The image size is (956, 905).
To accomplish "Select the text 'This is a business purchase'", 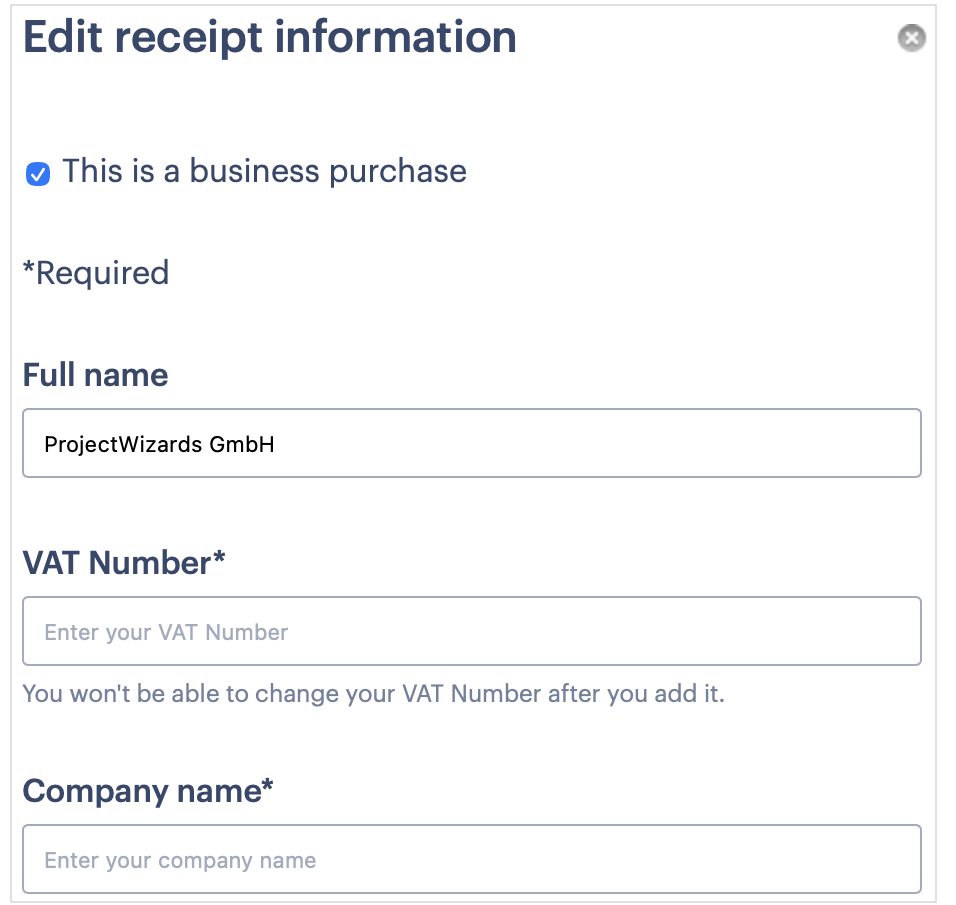I will [x=265, y=172].
